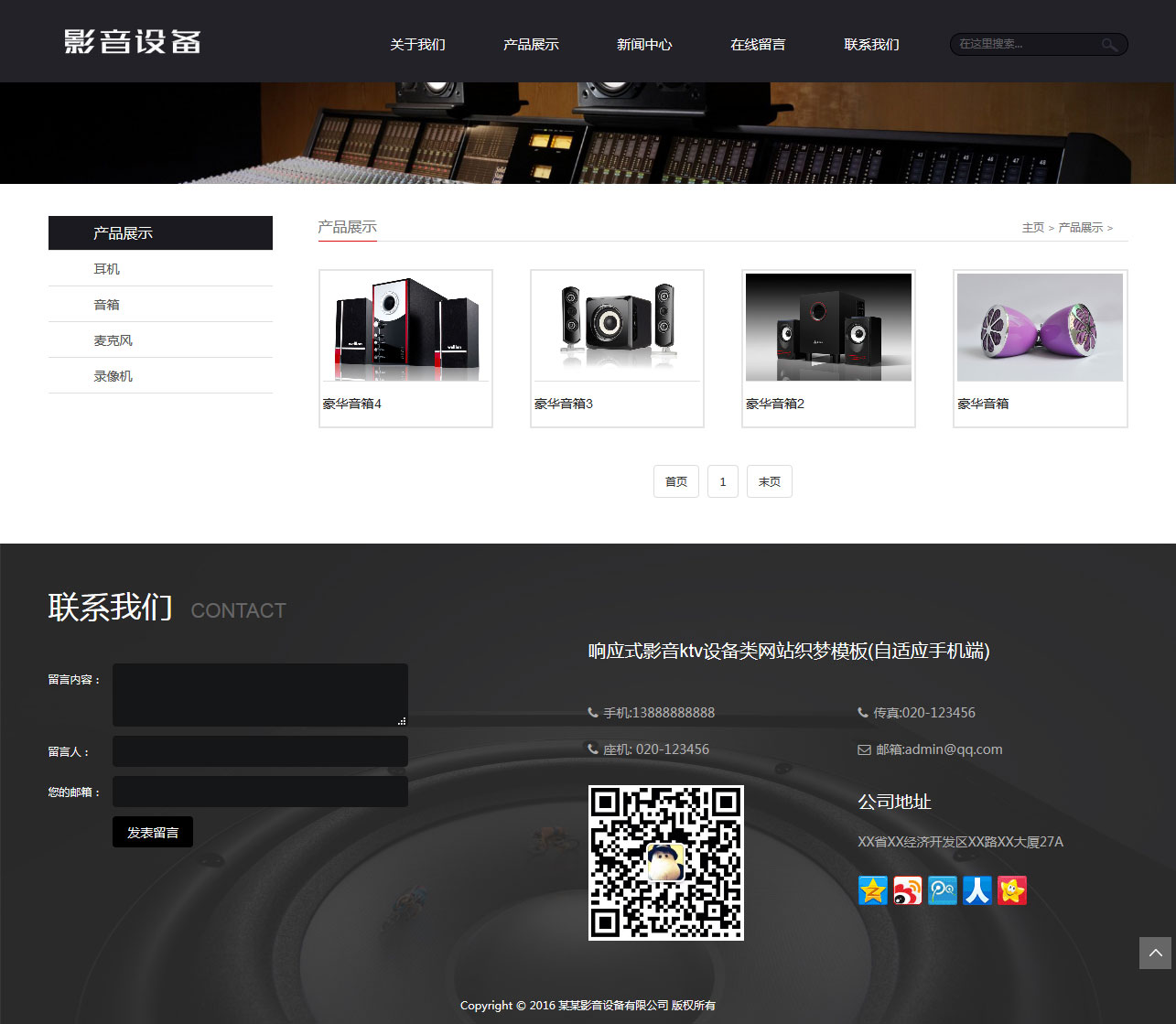Image resolution: width=1176 pixels, height=1024 pixels.
Task: Jump to 末页 pagination button
Action: pyautogui.click(x=770, y=481)
